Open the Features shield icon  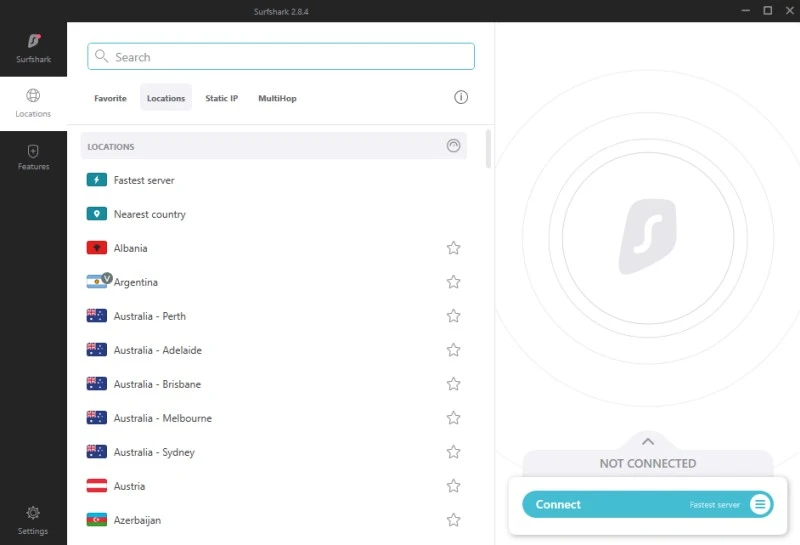tap(33, 151)
